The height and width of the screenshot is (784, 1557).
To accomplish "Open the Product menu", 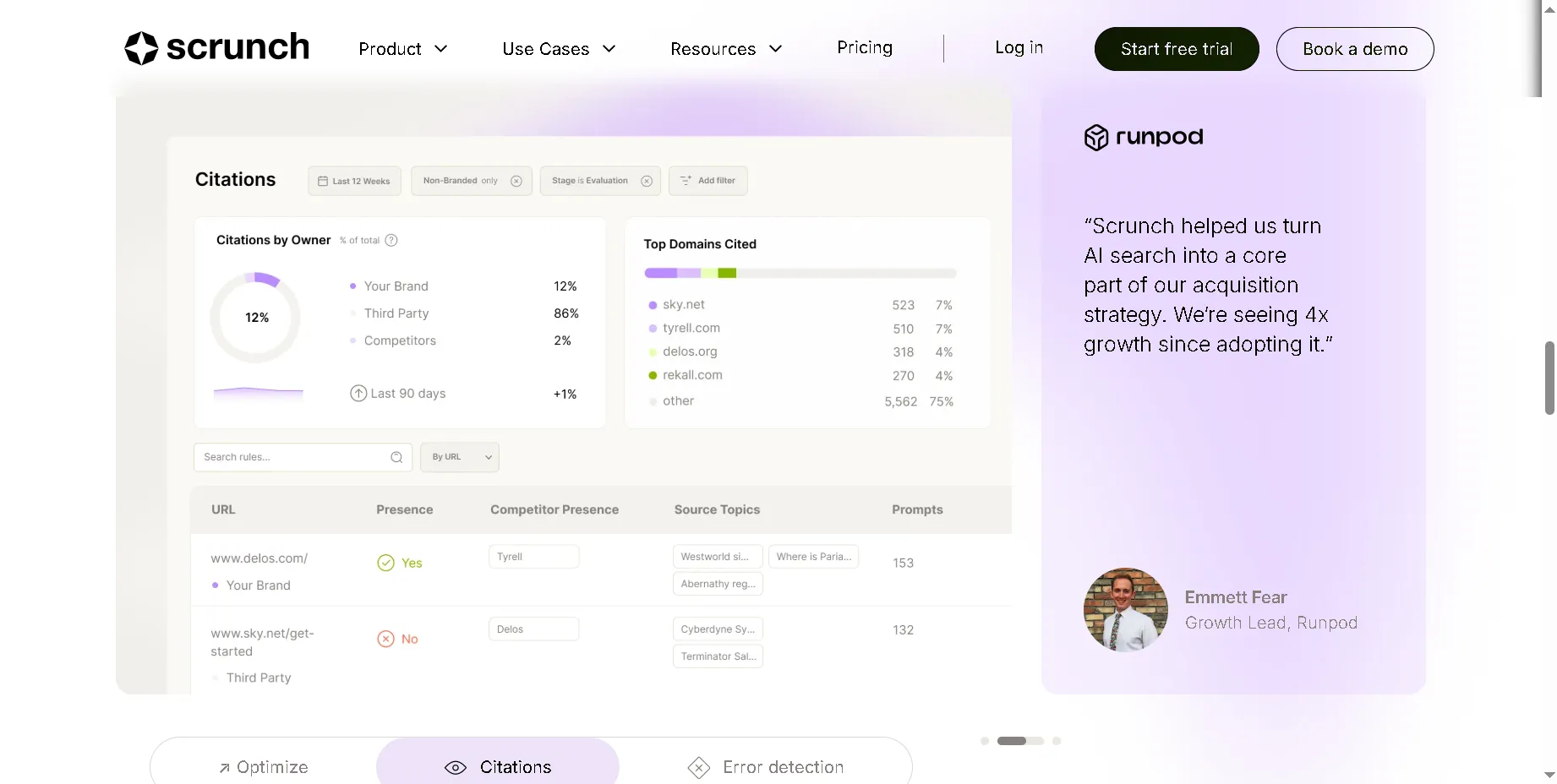I will [402, 49].
